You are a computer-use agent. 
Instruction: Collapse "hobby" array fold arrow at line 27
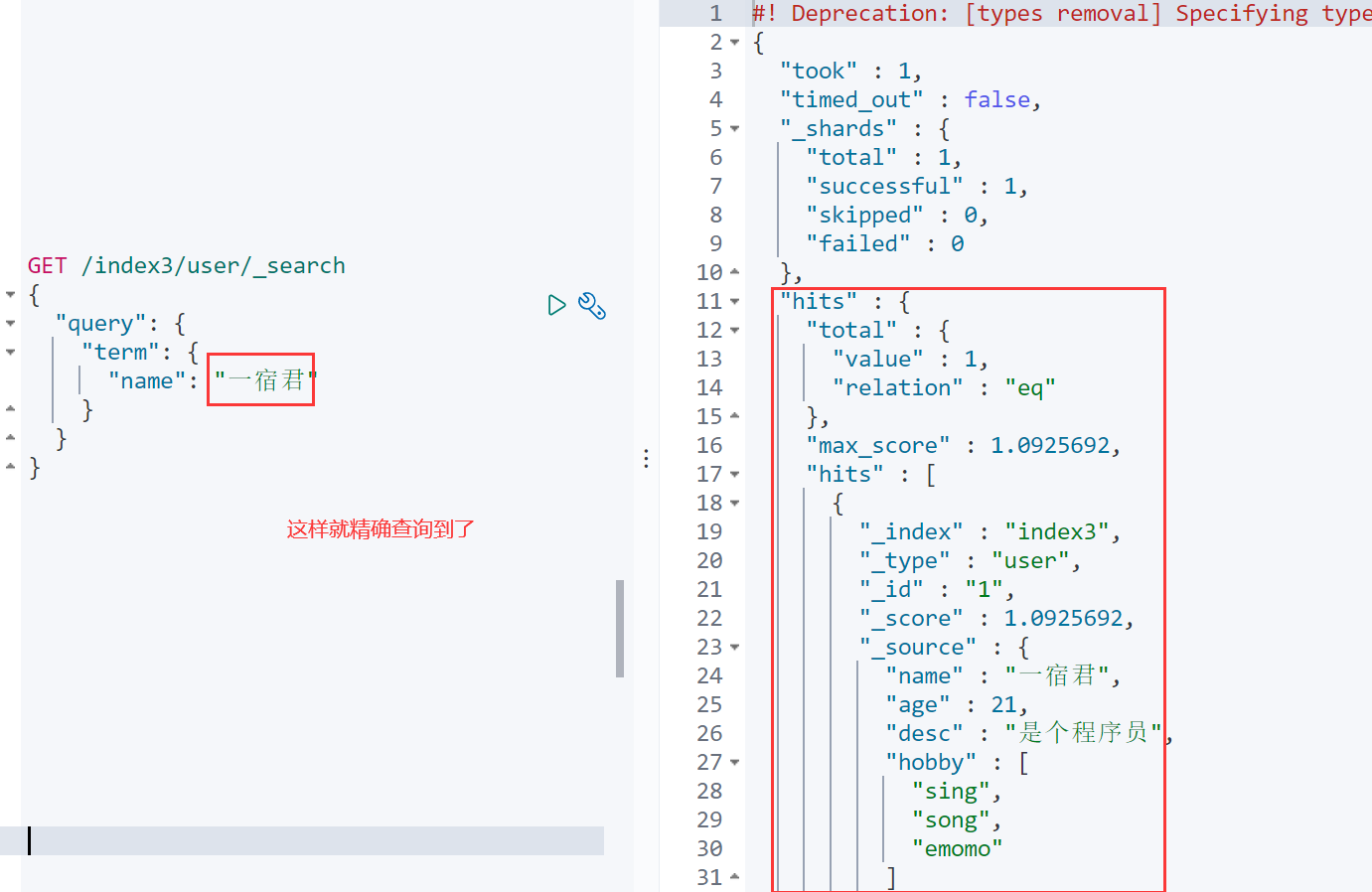pyautogui.click(x=735, y=763)
